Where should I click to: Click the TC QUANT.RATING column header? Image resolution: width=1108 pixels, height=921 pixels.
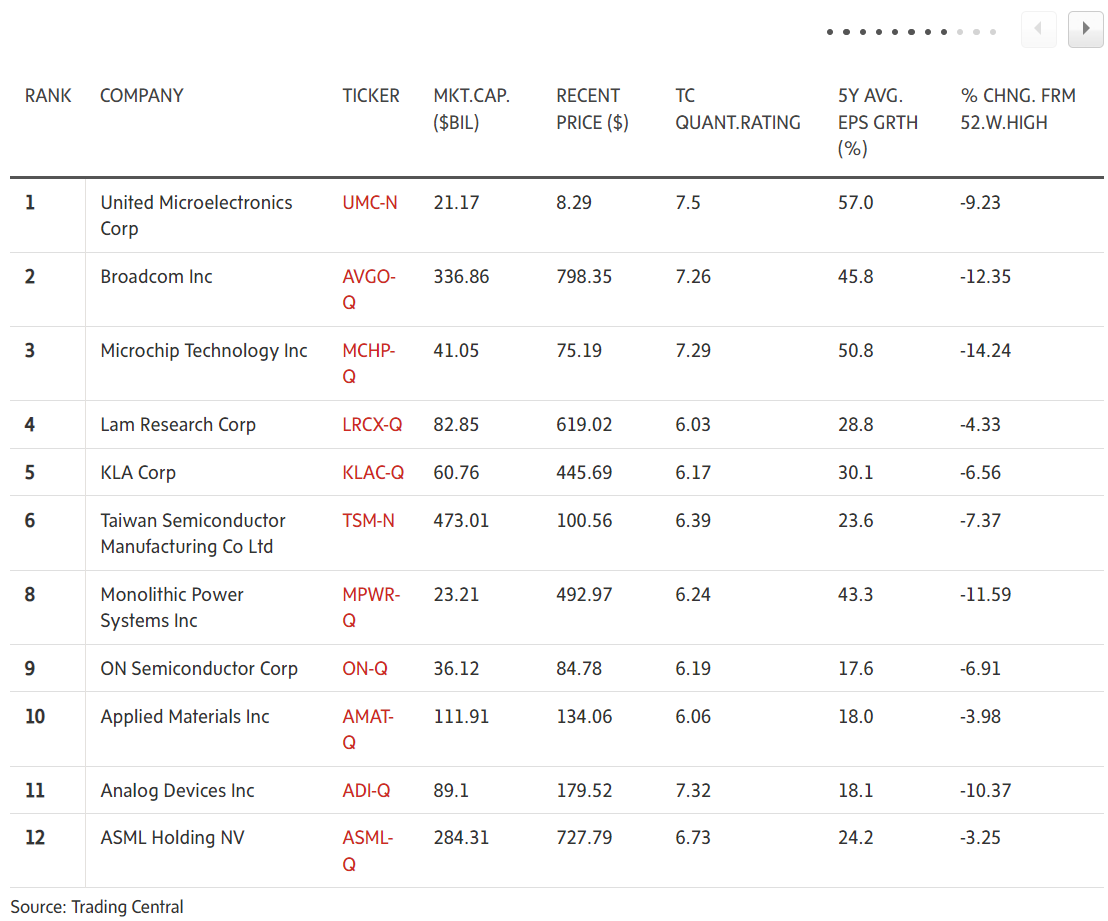[738, 109]
